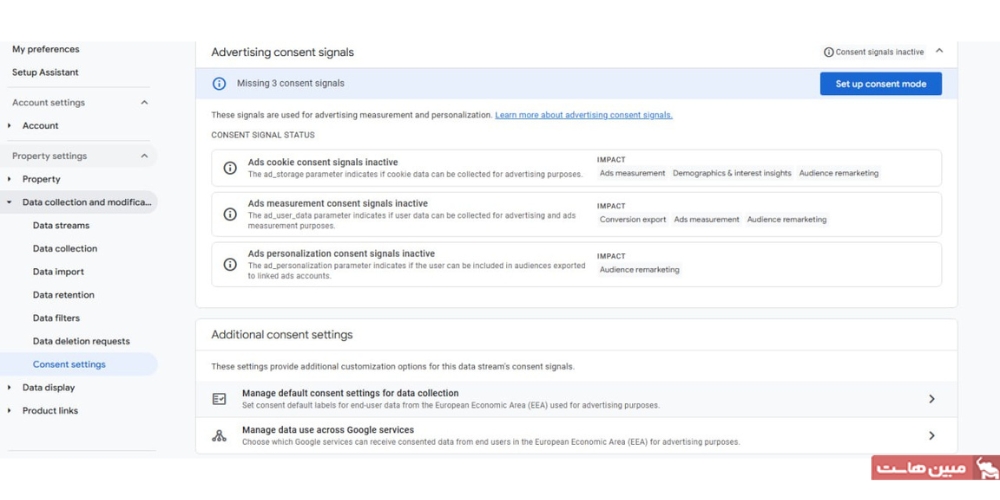Click info icon for Ads cookie consent signals

230,168
